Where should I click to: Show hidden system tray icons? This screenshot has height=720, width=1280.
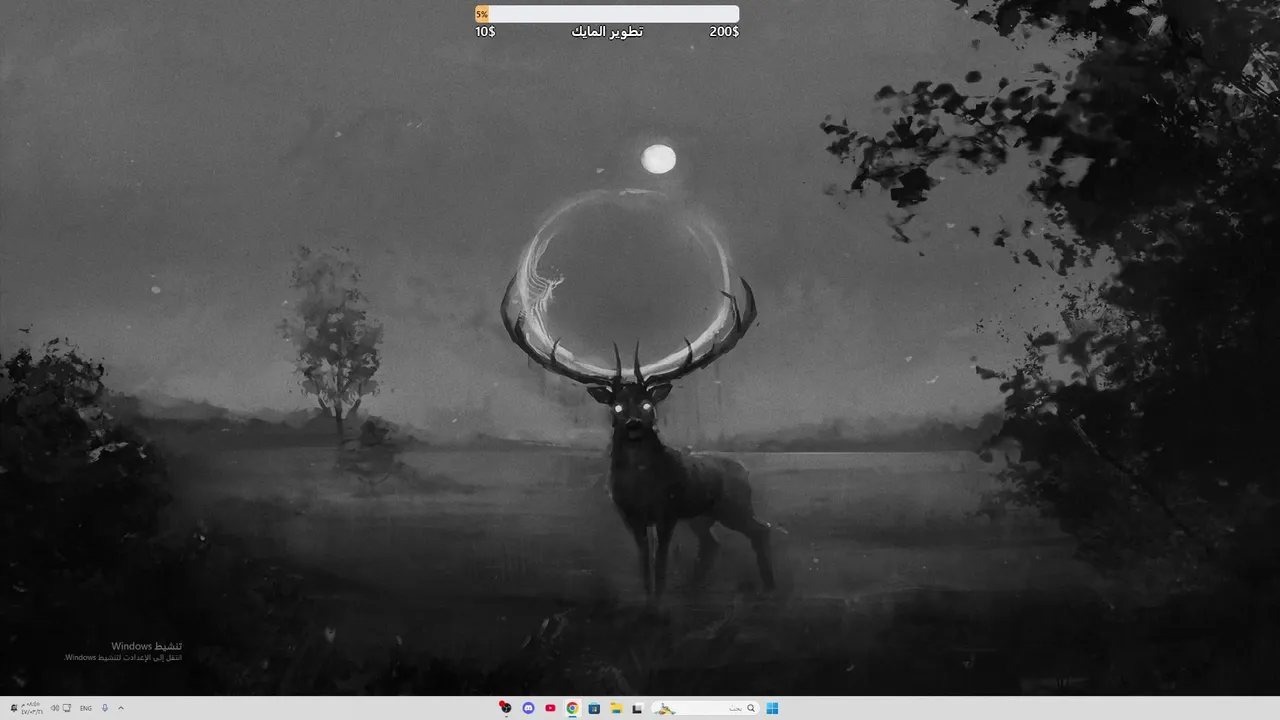(x=121, y=708)
